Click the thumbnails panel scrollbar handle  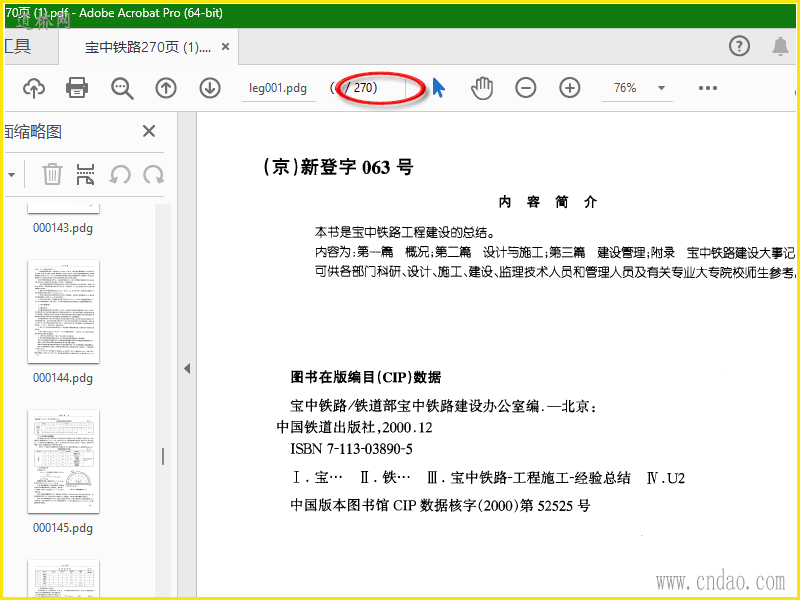163,457
